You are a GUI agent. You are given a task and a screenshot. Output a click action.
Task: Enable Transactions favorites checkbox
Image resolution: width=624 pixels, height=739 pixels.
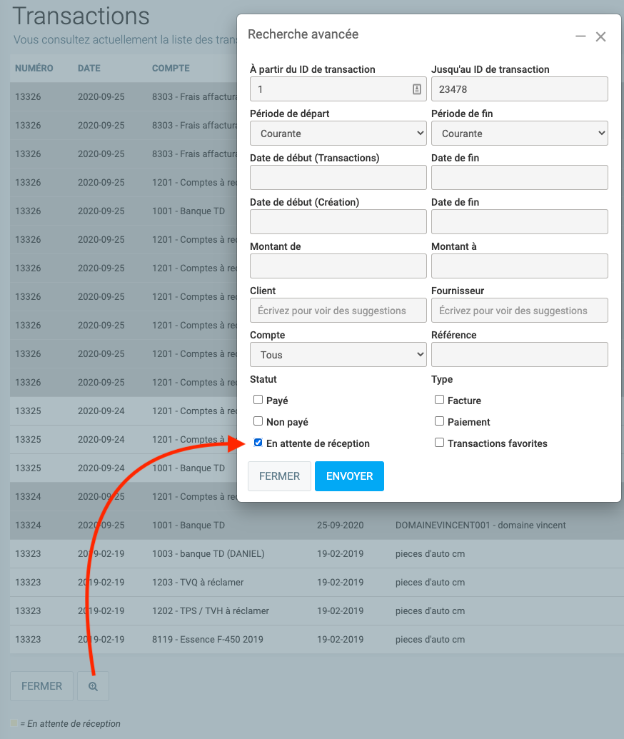(x=439, y=443)
